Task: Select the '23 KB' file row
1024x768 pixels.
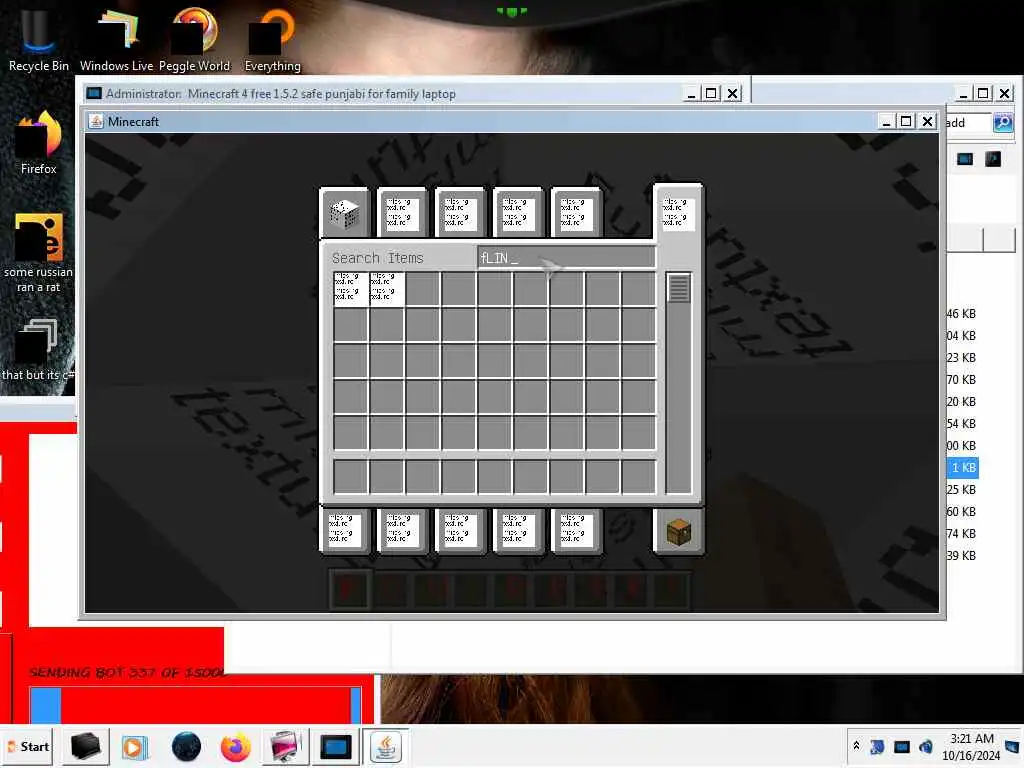Action: (961, 358)
